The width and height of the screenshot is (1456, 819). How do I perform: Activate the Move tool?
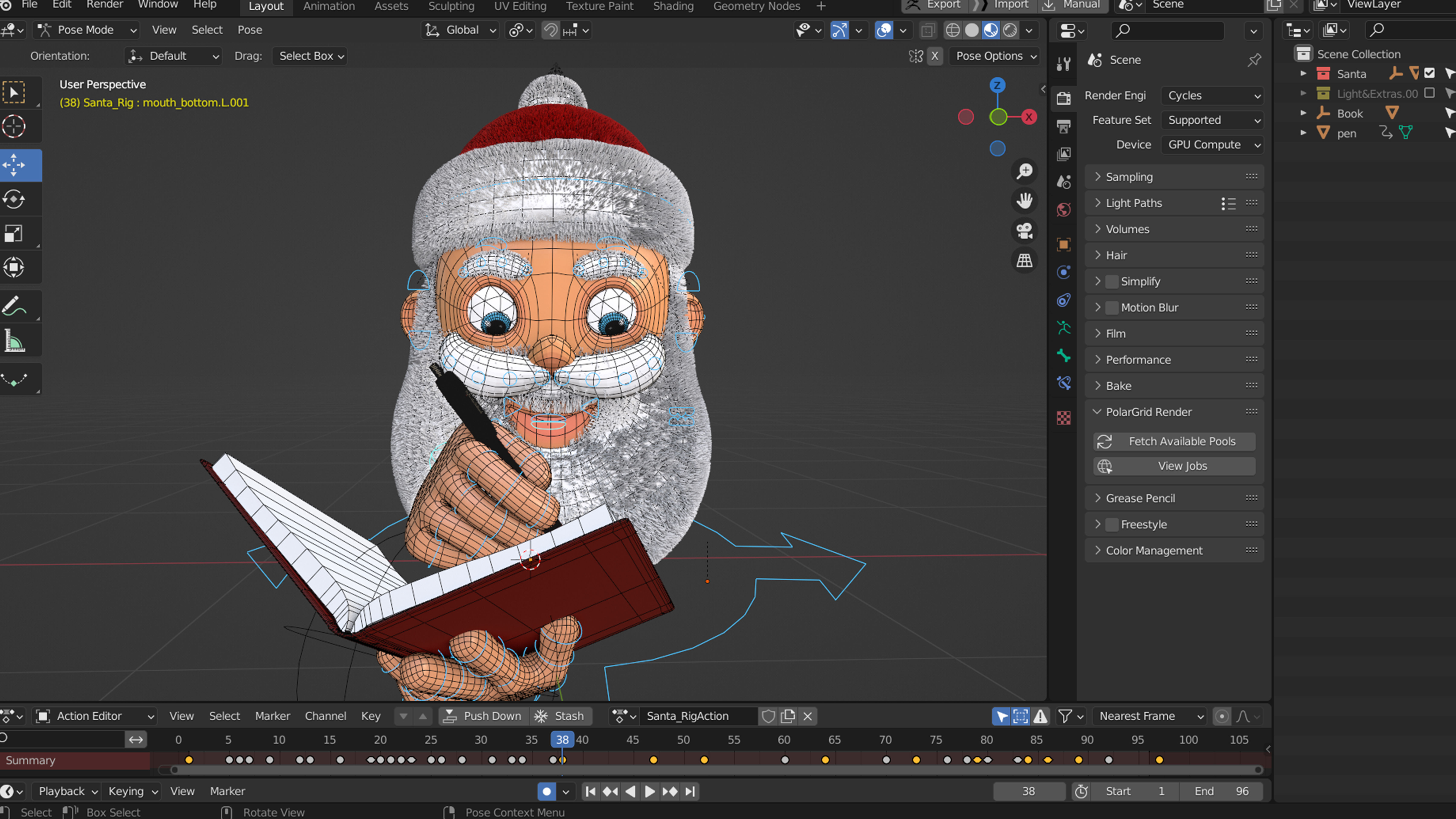pyautogui.click(x=14, y=165)
